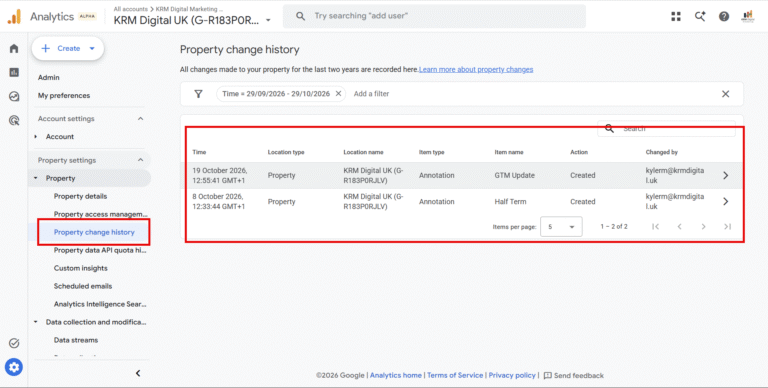
Task: Click the Analytics logo
Action: coord(14,17)
